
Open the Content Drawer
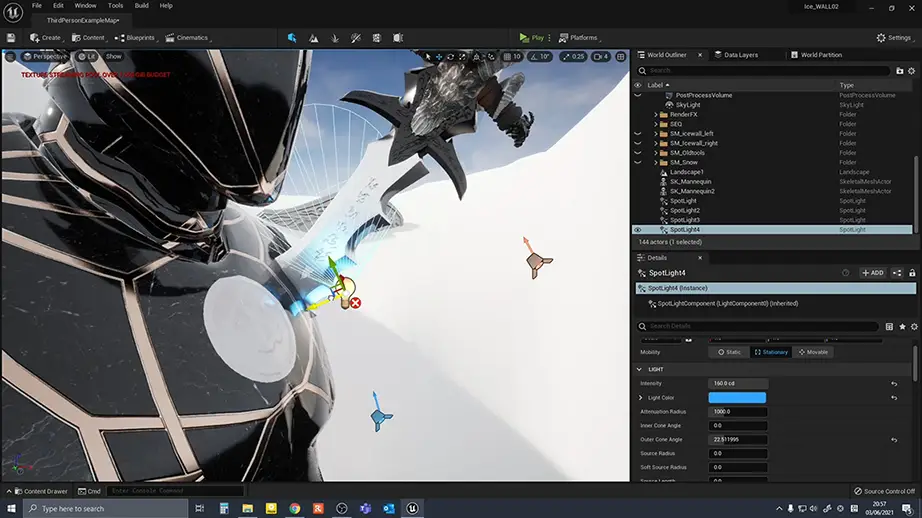tap(40, 491)
